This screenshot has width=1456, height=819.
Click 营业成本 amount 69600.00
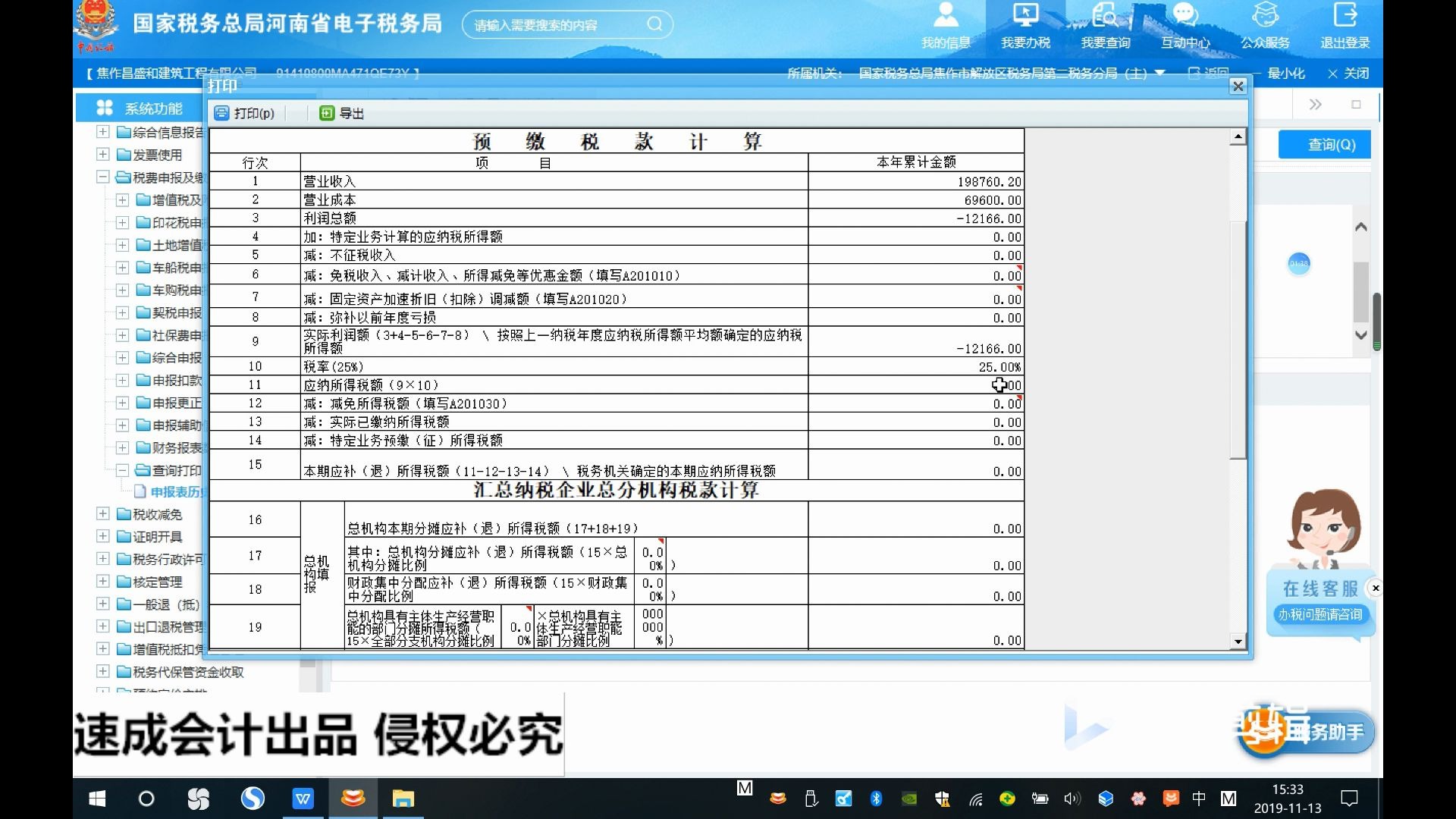pyautogui.click(x=993, y=200)
